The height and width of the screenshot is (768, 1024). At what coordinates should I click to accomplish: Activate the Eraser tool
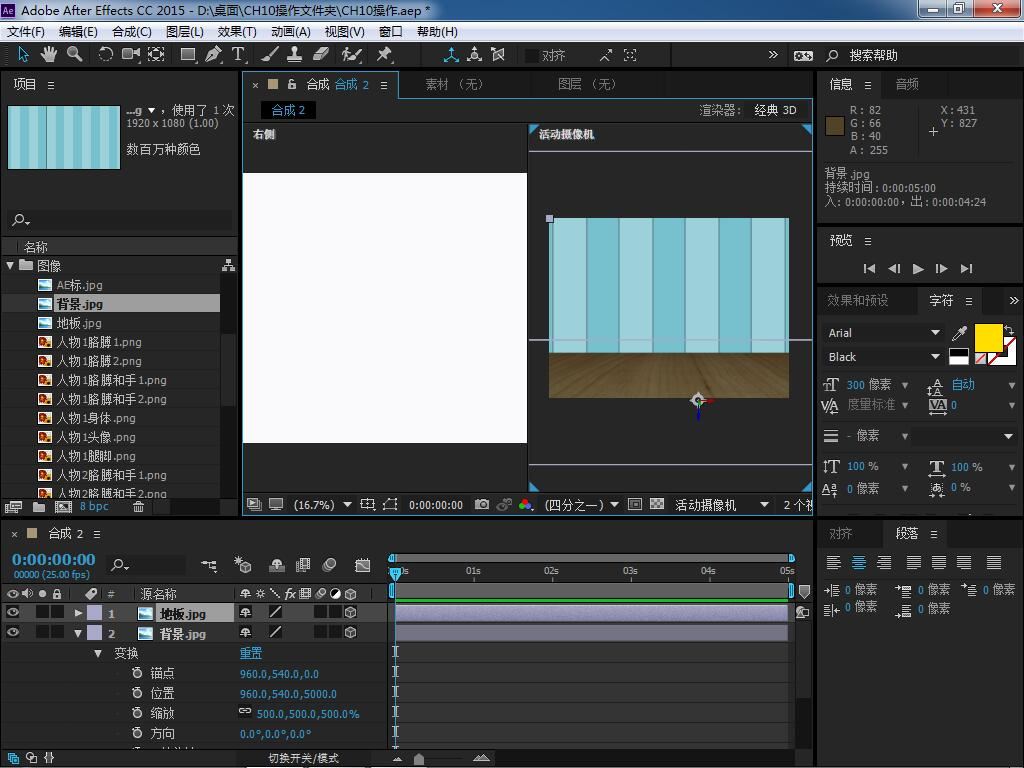pyautogui.click(x=321, y=55)
